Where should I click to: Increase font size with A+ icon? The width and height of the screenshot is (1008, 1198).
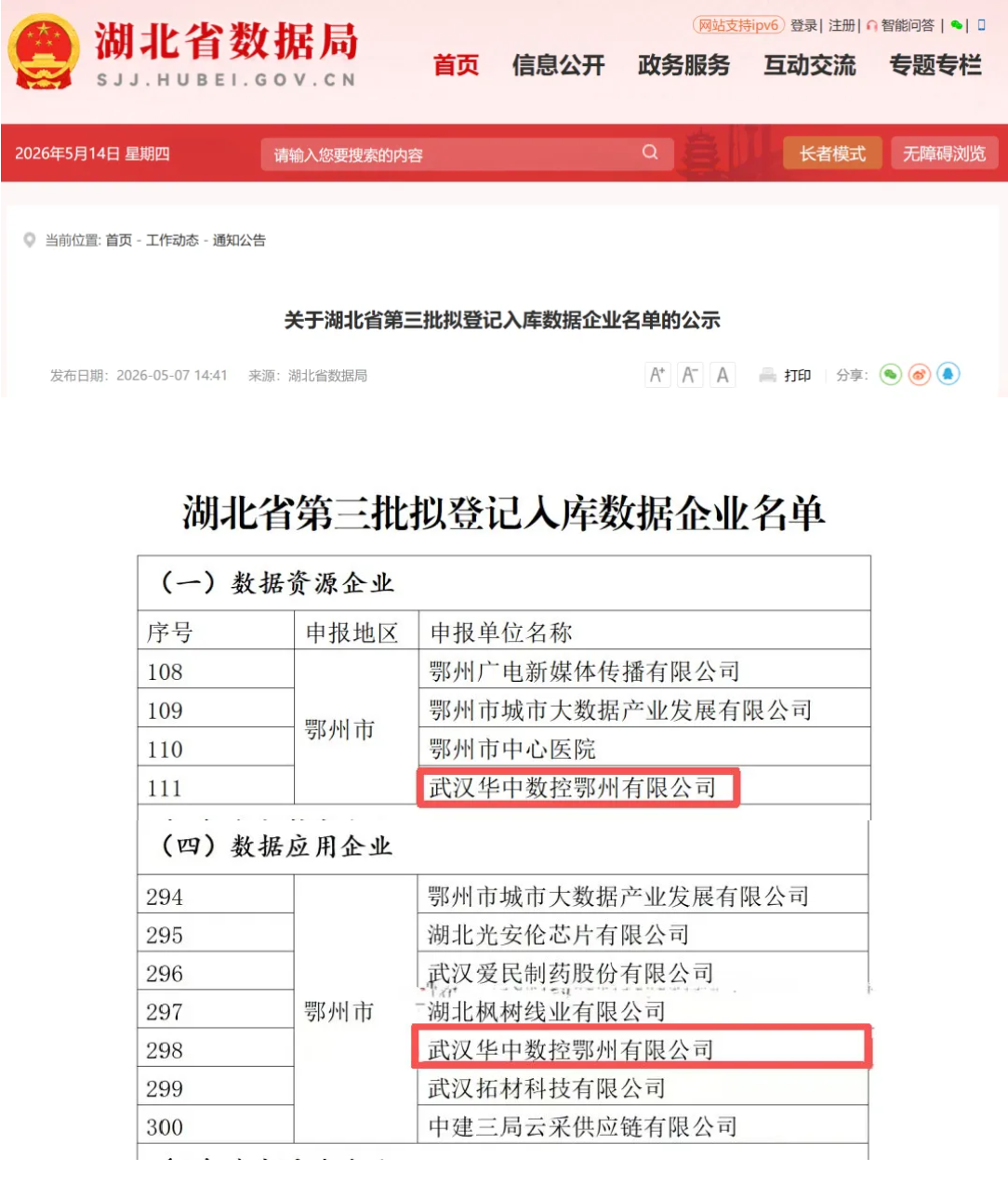click(x=657, y=375)
